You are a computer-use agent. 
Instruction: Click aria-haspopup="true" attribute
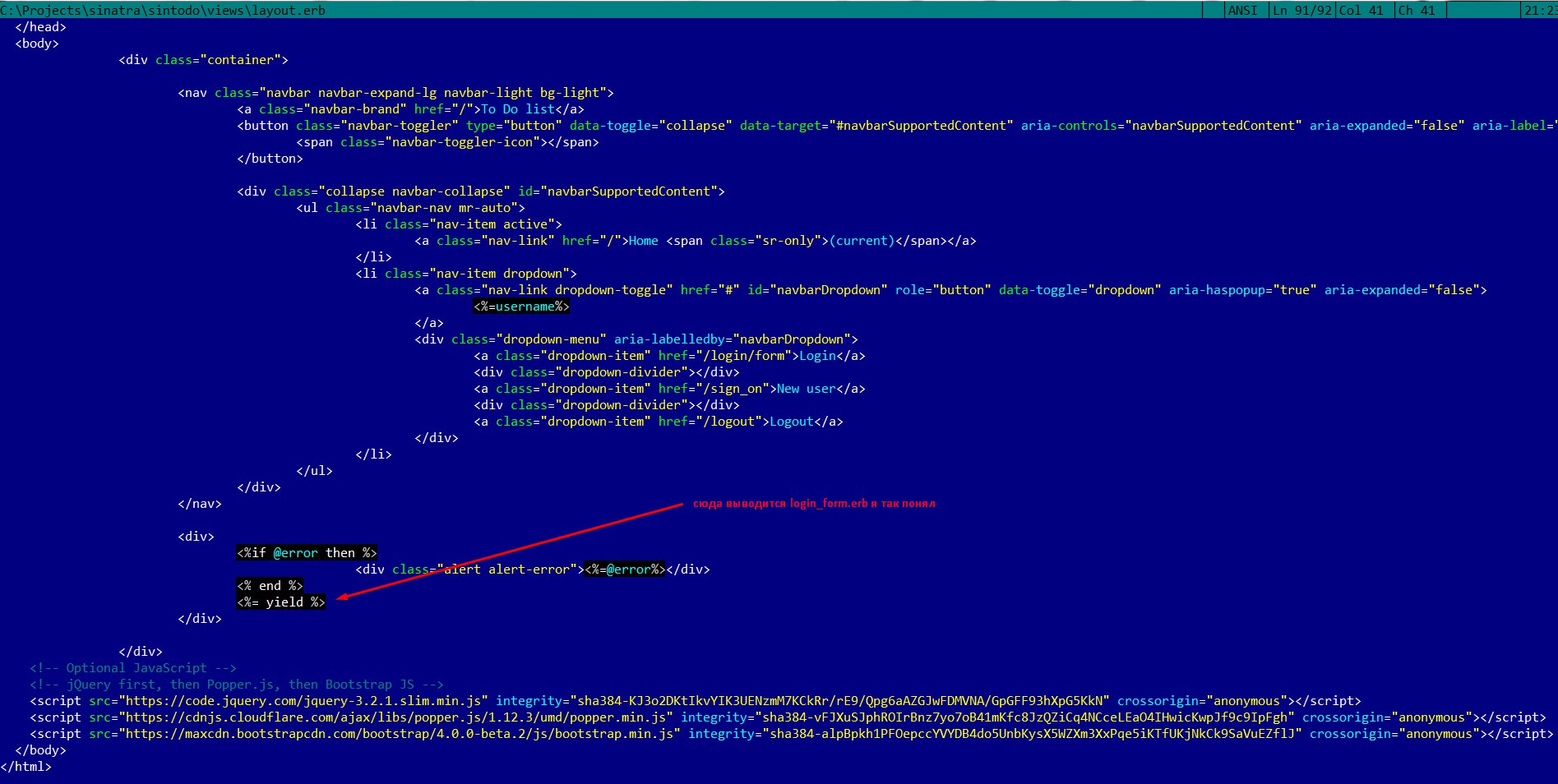coord(1242,290)
